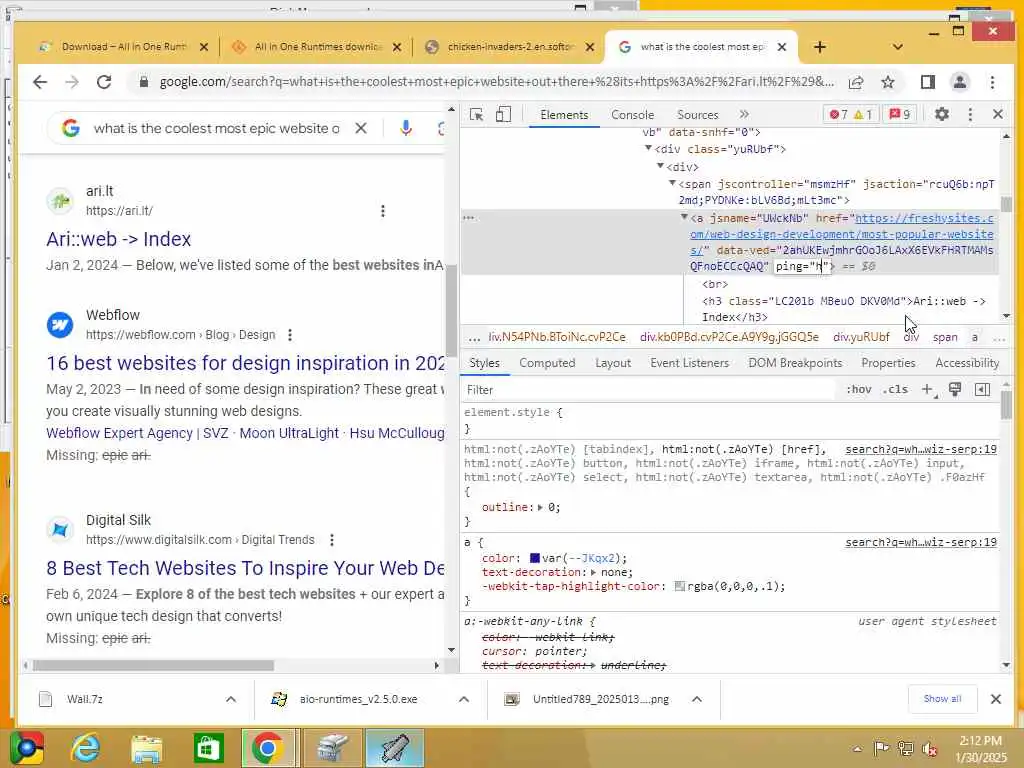Bookmark this page with the star icon
The height and width of the screenshot is (768, 1024).
coord(888,82)
